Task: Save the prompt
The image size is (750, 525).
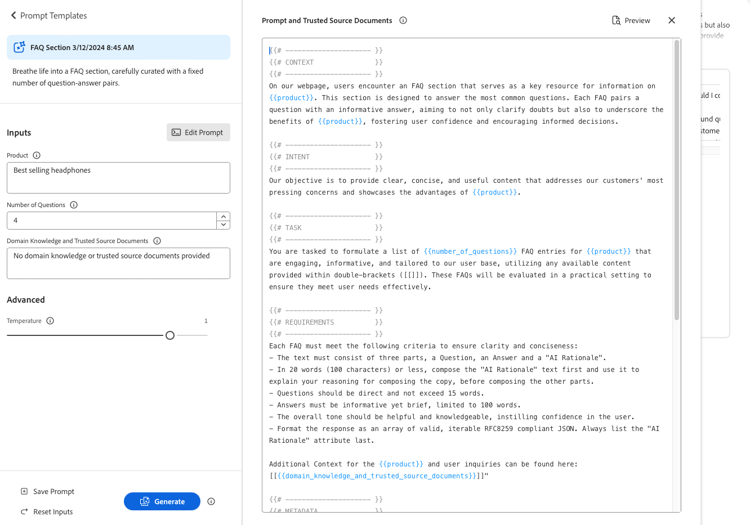Action: coord(47,492)
